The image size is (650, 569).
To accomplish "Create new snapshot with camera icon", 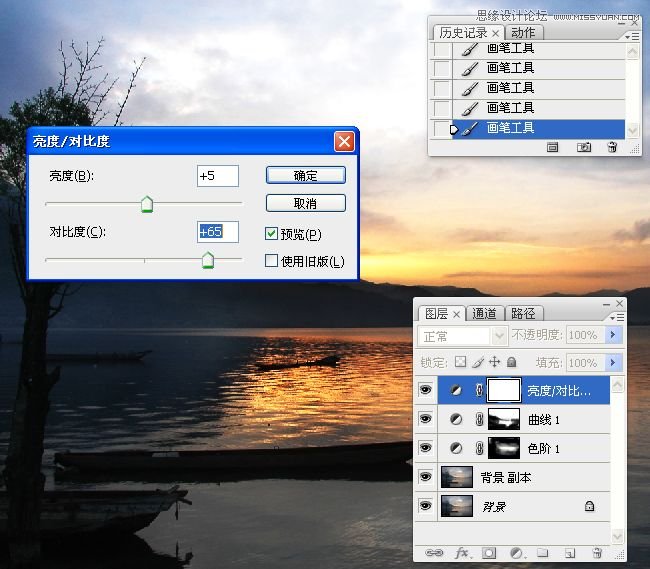I will coord(584,147).
